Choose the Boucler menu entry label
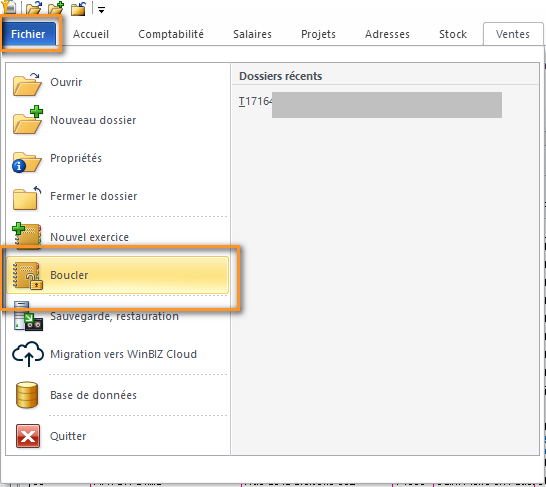Viewport: 546px width, 487px height. (x=69, y=275)
